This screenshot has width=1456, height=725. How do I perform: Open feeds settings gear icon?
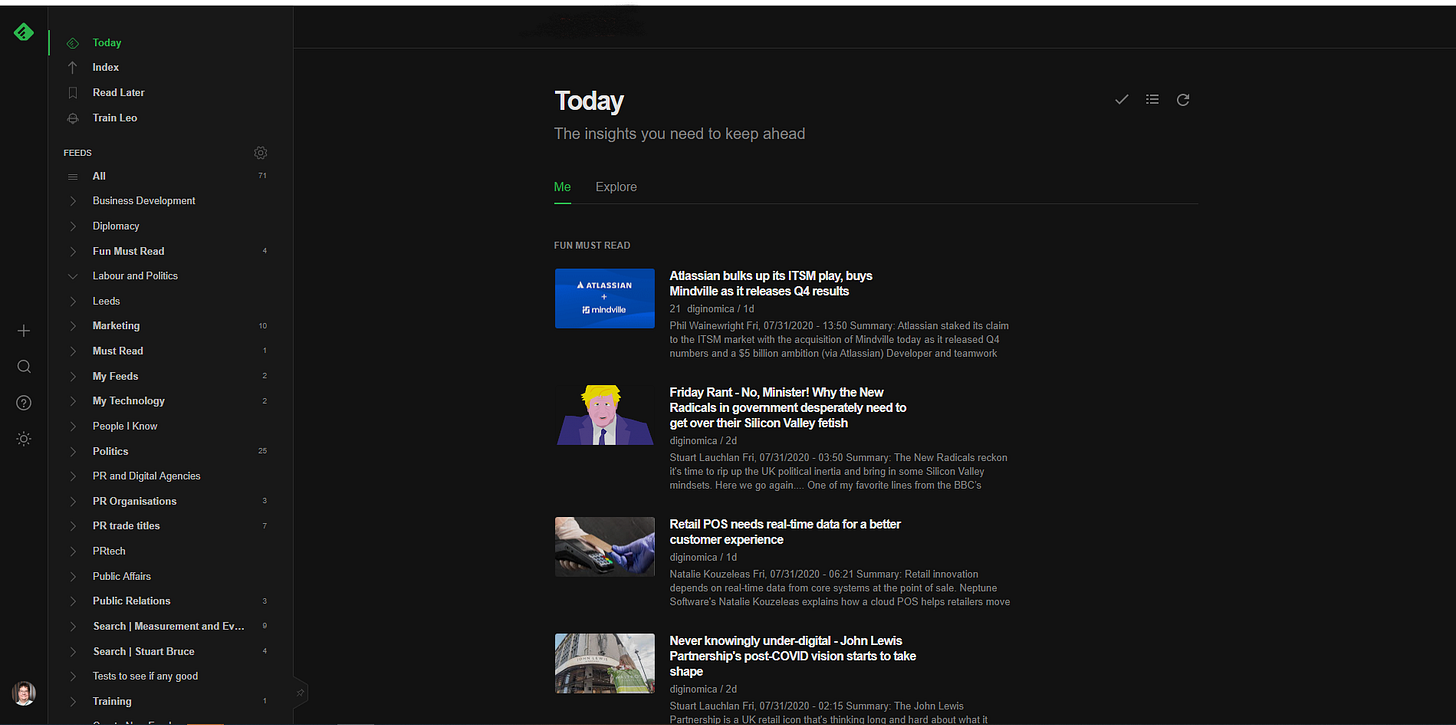pyautogui.click(x=261, y=153)
